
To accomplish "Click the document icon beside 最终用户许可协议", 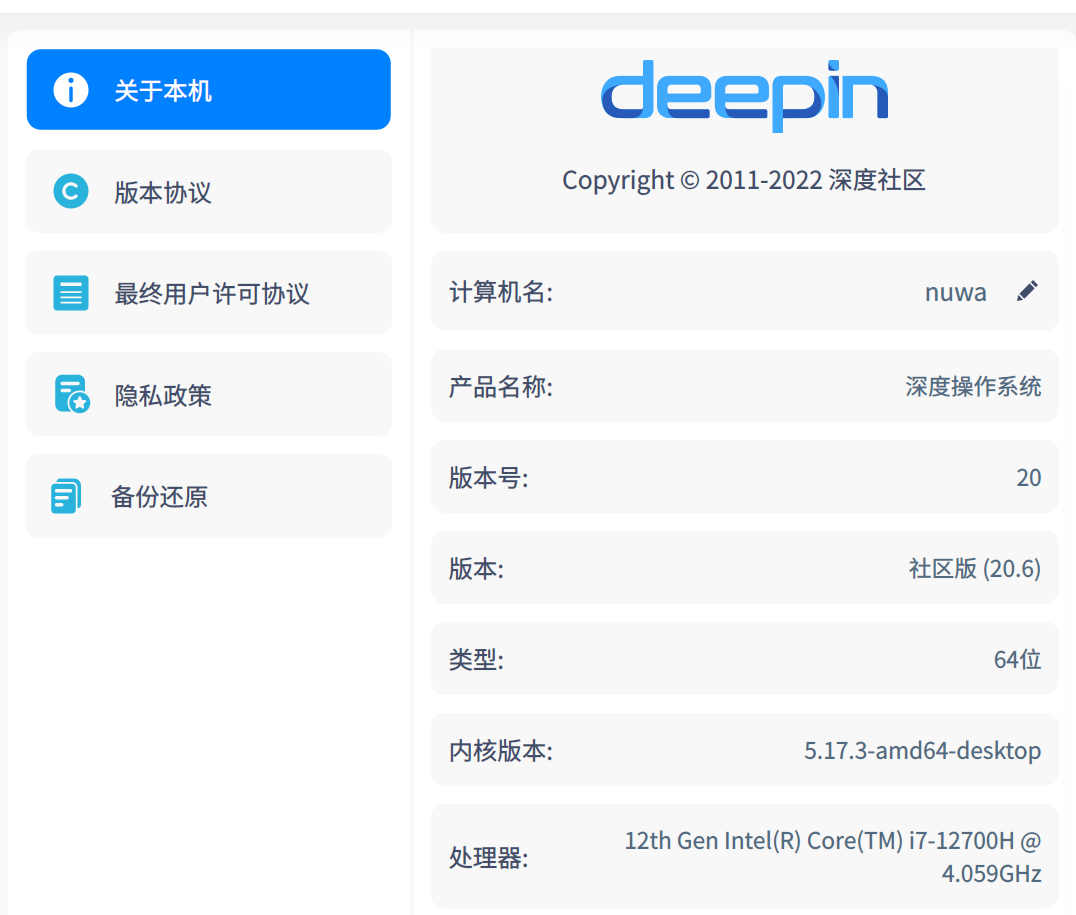I will [69, 292].
